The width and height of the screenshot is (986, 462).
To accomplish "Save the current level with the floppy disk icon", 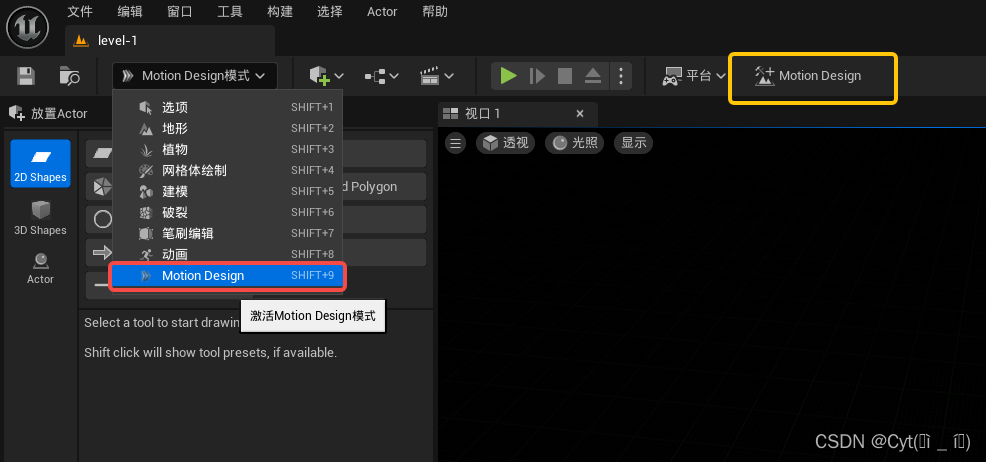I will [x=26, y=76].
